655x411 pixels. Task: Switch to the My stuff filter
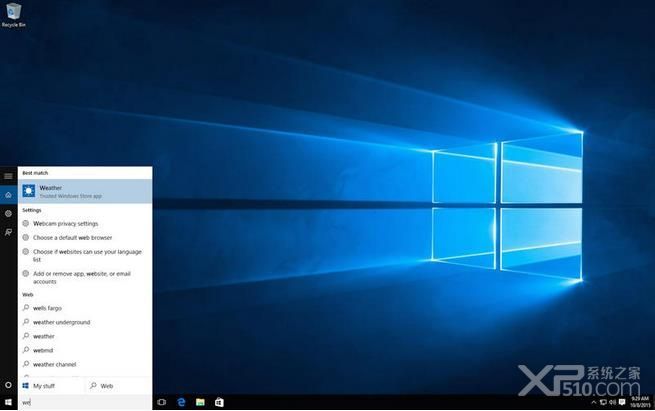pyautogui.click(x=51, y=386)
